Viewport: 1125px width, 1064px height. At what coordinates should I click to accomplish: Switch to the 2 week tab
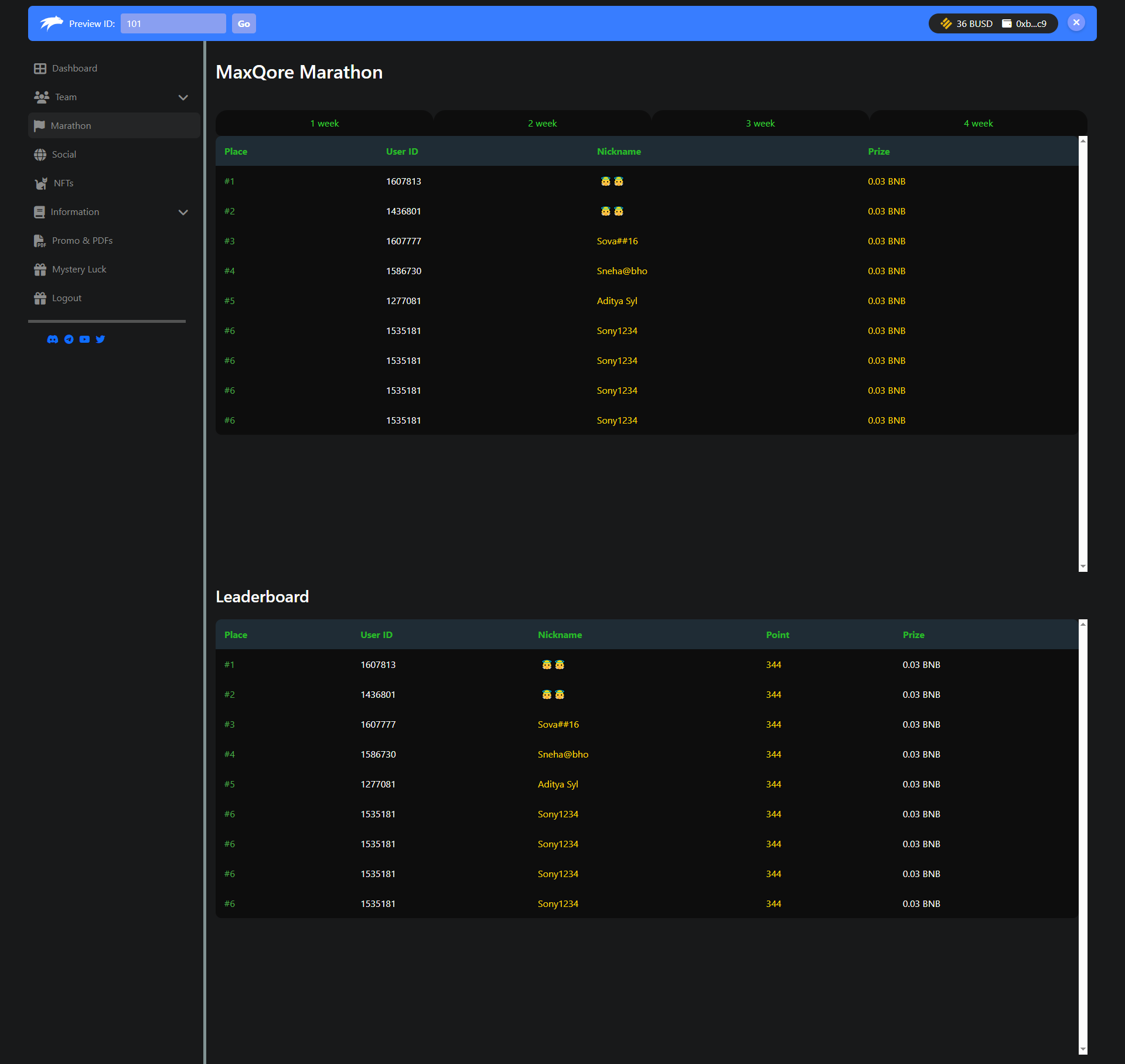543,124
